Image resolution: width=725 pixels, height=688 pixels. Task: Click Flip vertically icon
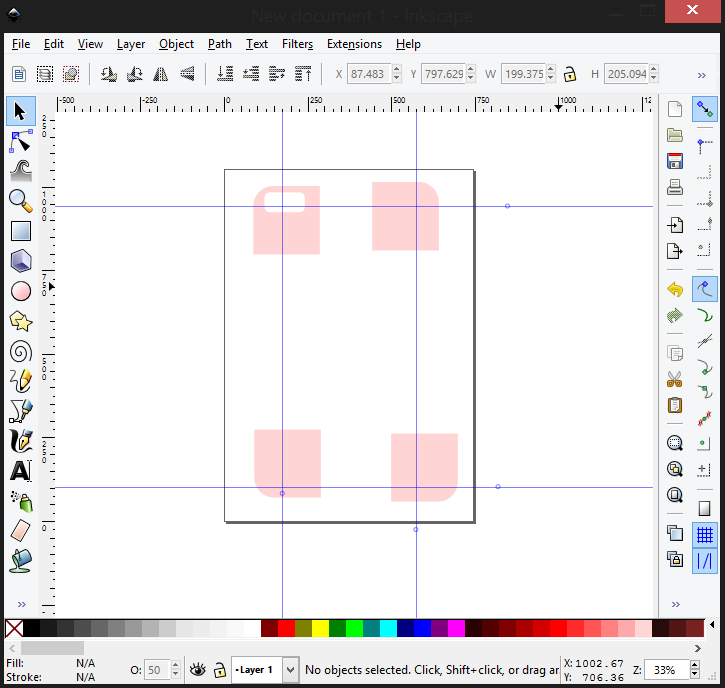point(187,74)
